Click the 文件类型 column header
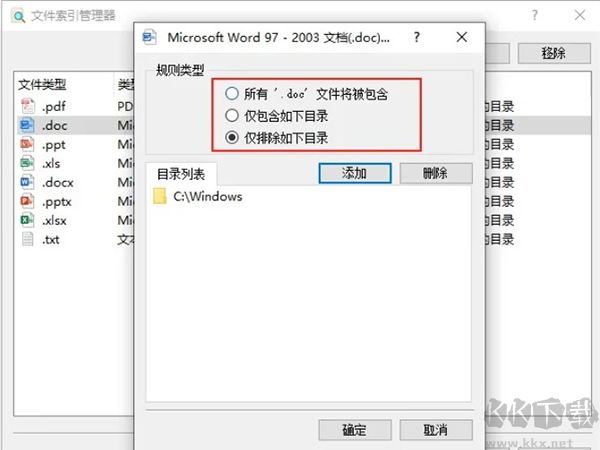The width and height of the screenshot is (600, 450). point(42,85)
